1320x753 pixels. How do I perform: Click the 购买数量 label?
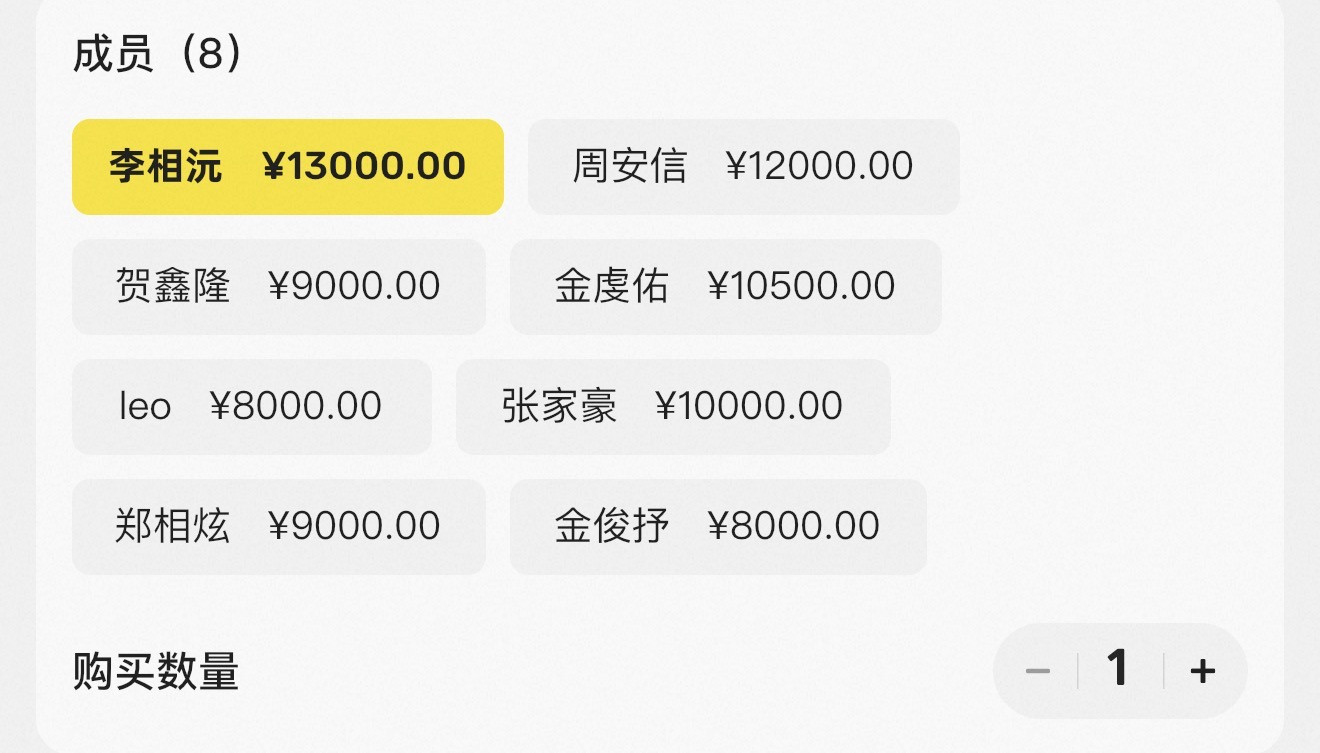[156, 672]
